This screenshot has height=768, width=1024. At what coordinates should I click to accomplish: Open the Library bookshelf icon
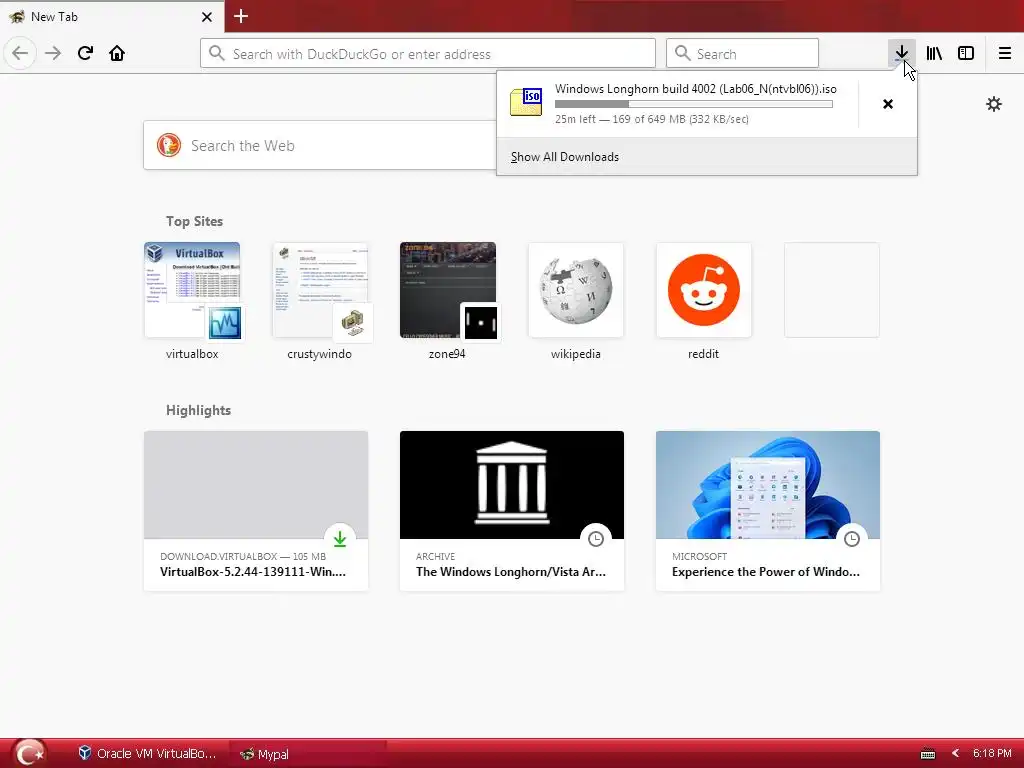[x=934, y=53]
